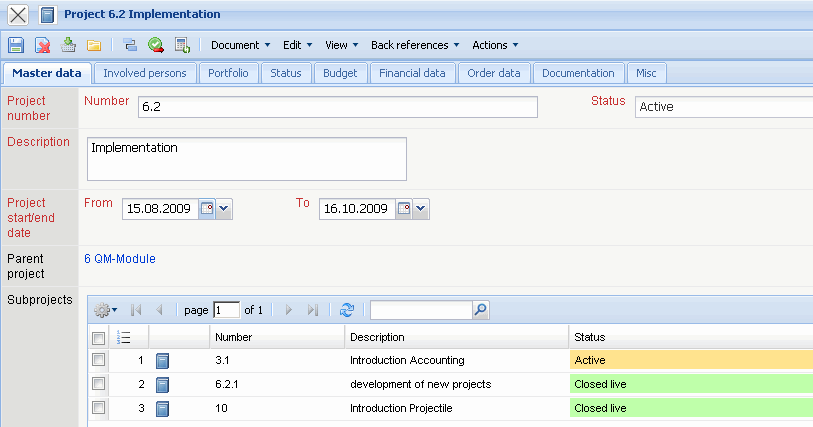Open calendar picker for From date
Screen dimensions: 813x427
(x=208, y=208)
